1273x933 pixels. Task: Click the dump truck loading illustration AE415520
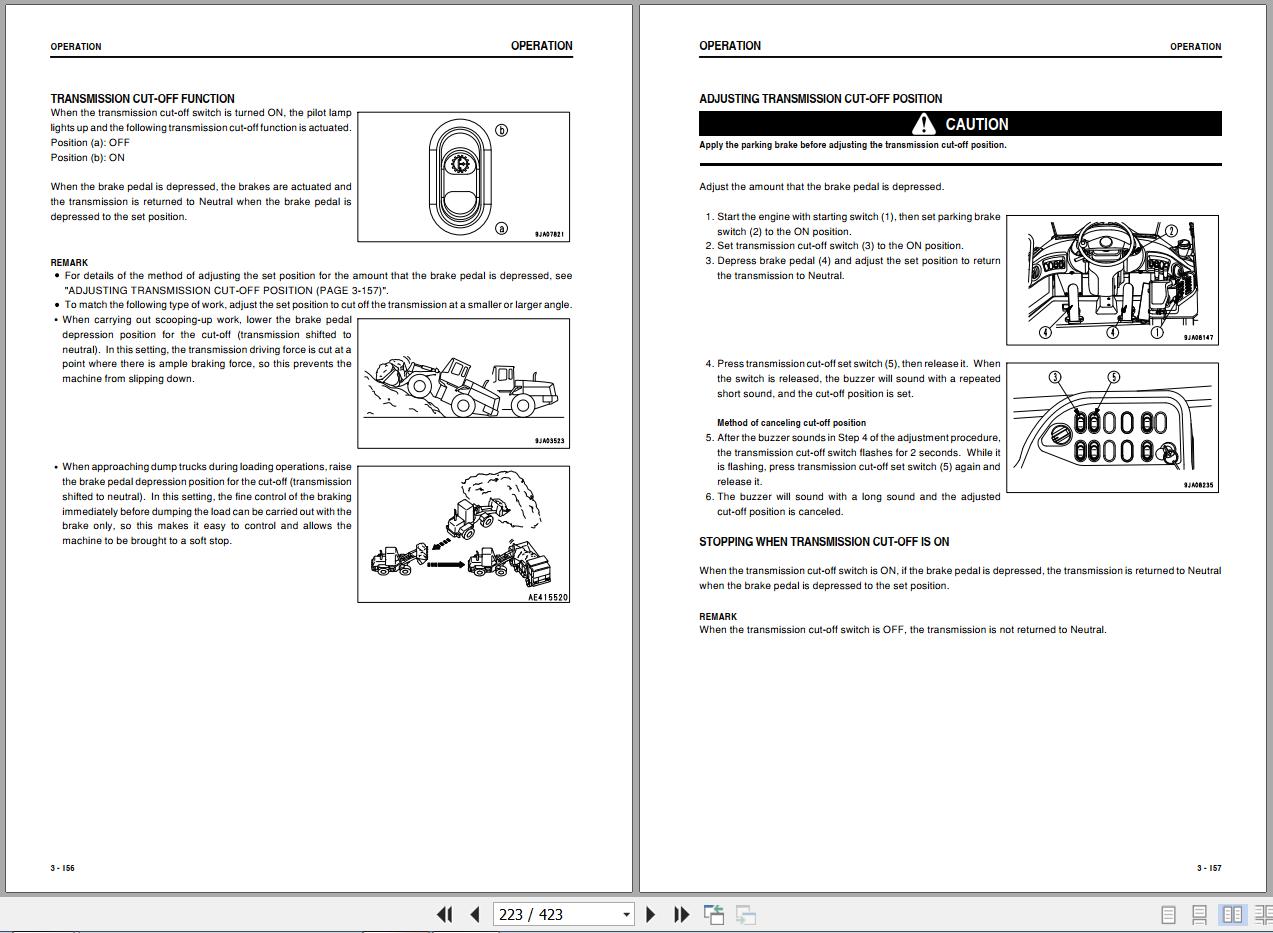point(464,534)
